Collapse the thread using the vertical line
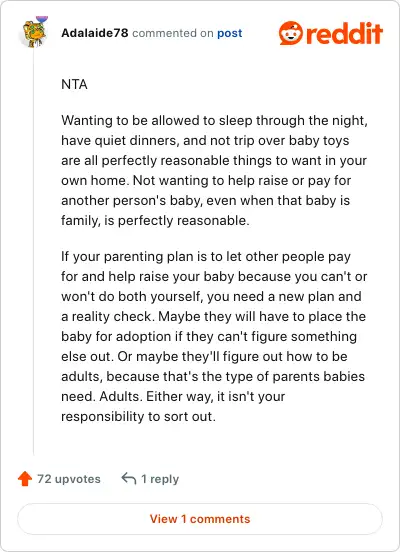This screenshot has height=552, width=400. pyautogui.click(x=34, y=253)
